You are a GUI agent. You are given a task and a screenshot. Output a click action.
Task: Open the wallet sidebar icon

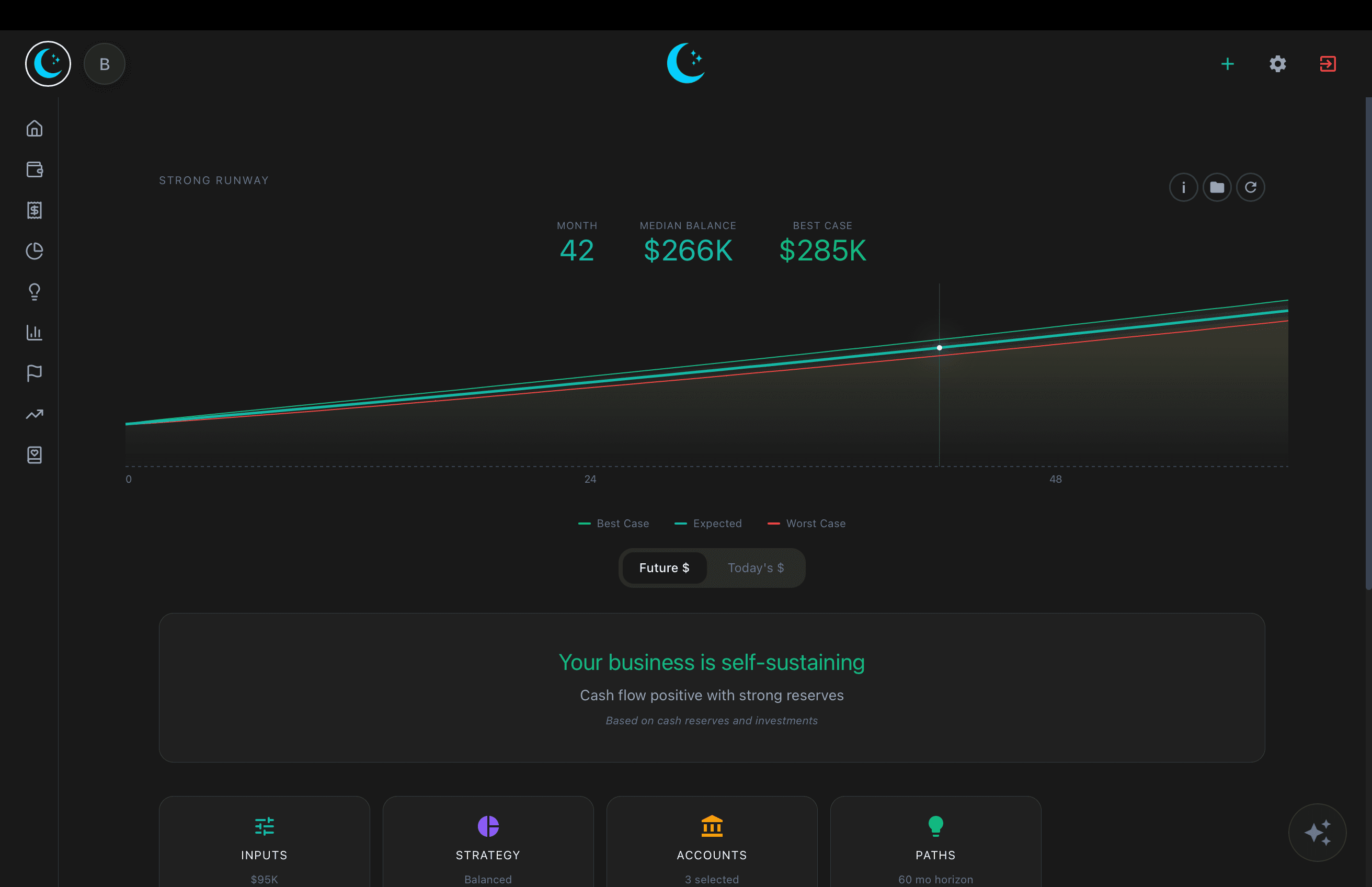pos(35,169)
